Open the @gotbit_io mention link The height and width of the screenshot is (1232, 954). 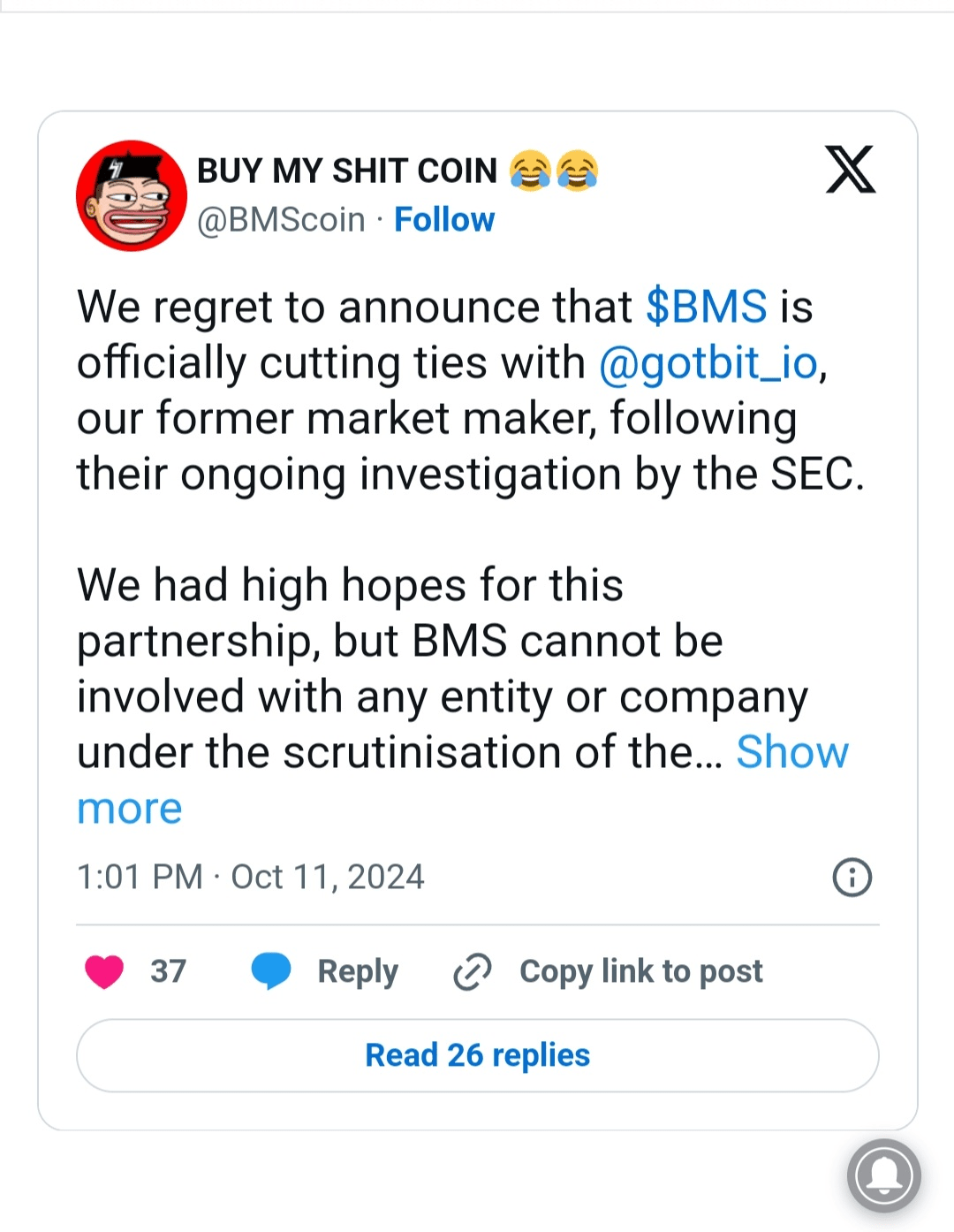pos(709,362)
